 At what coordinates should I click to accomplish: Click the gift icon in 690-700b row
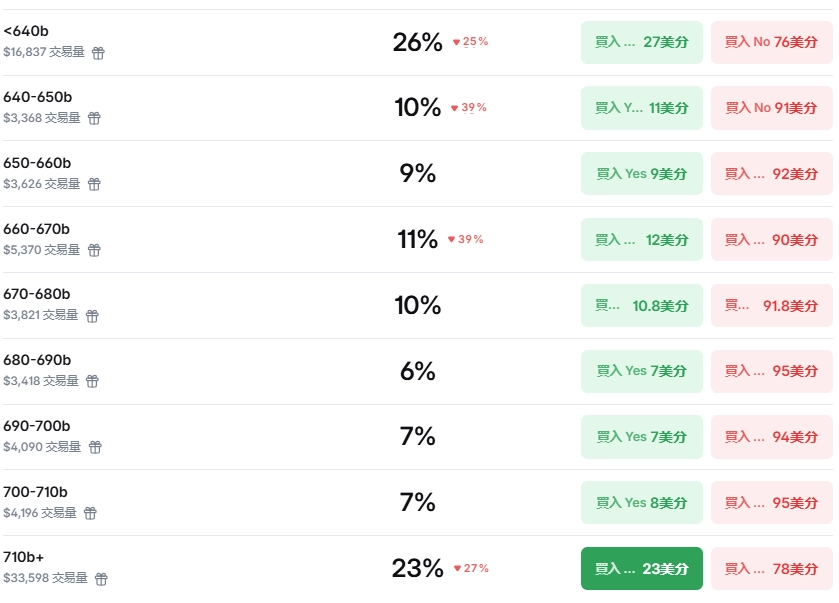(x=95, y=447)
